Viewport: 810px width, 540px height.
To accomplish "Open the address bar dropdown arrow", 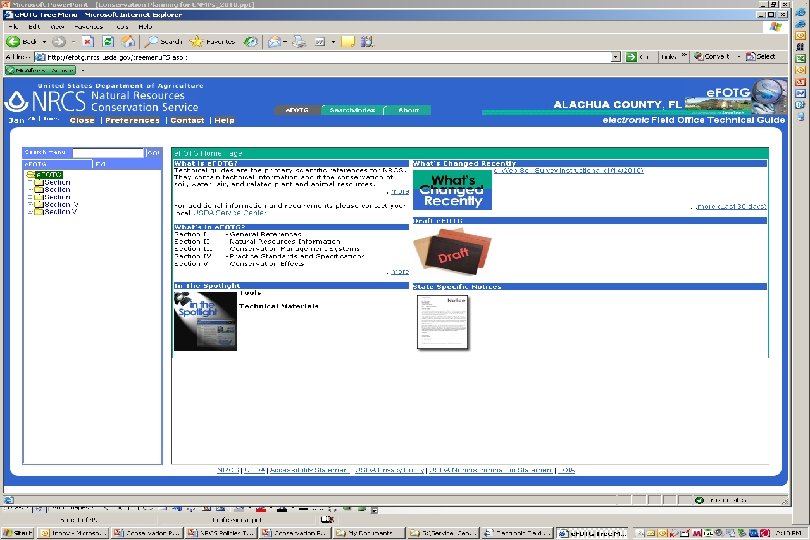I will 615,57.
